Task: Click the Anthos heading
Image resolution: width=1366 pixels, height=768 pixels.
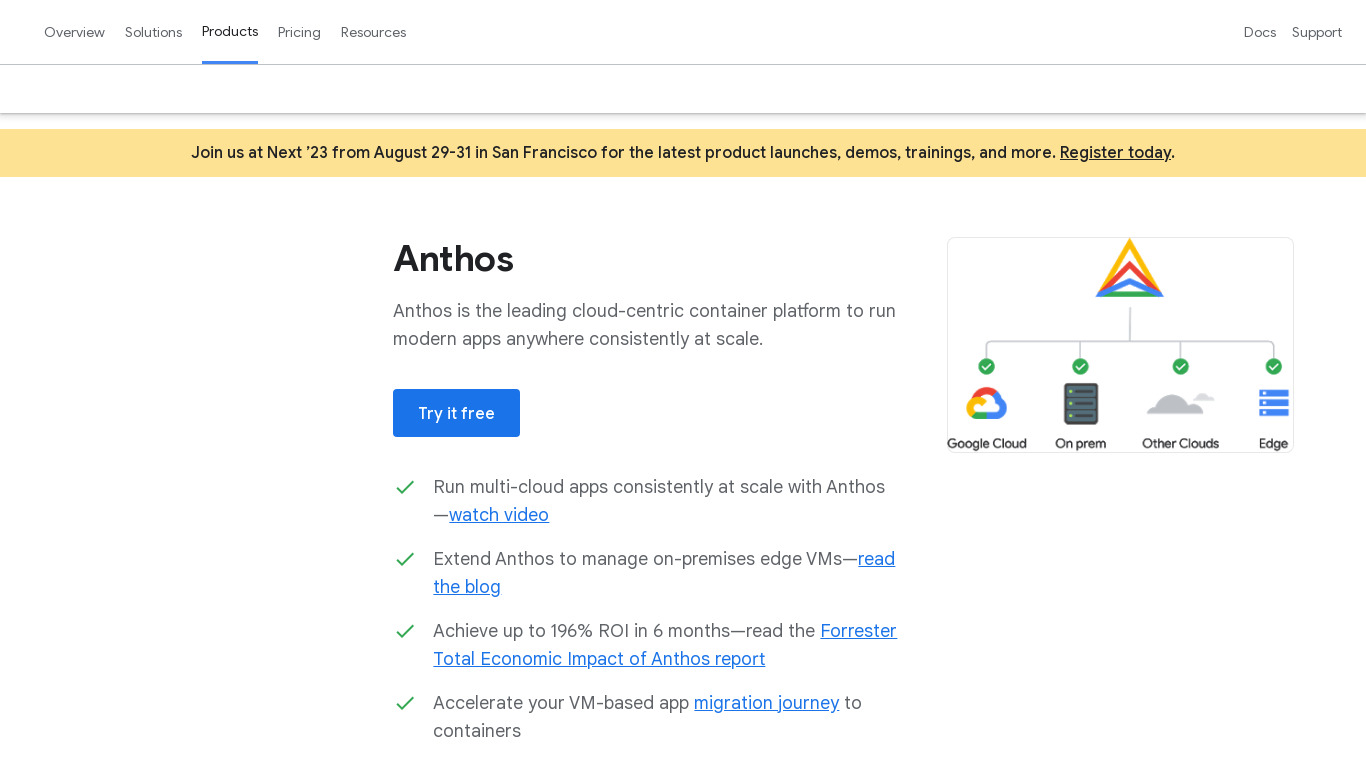Action: coord(453,259)
